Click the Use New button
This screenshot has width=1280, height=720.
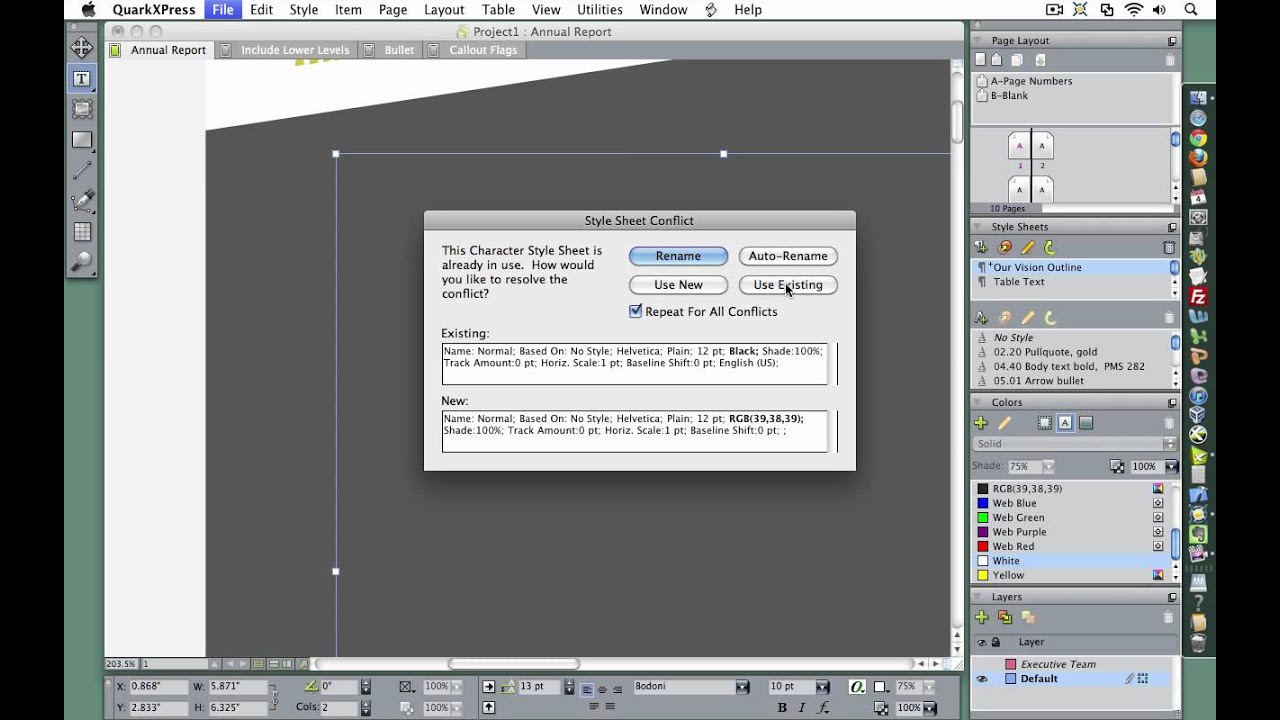point(678,285)
